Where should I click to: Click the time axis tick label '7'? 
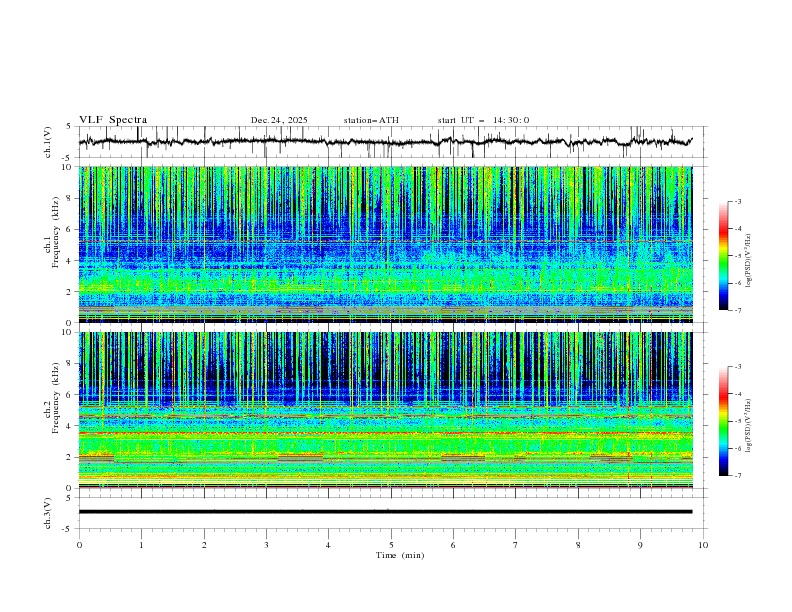pos(516,545)
